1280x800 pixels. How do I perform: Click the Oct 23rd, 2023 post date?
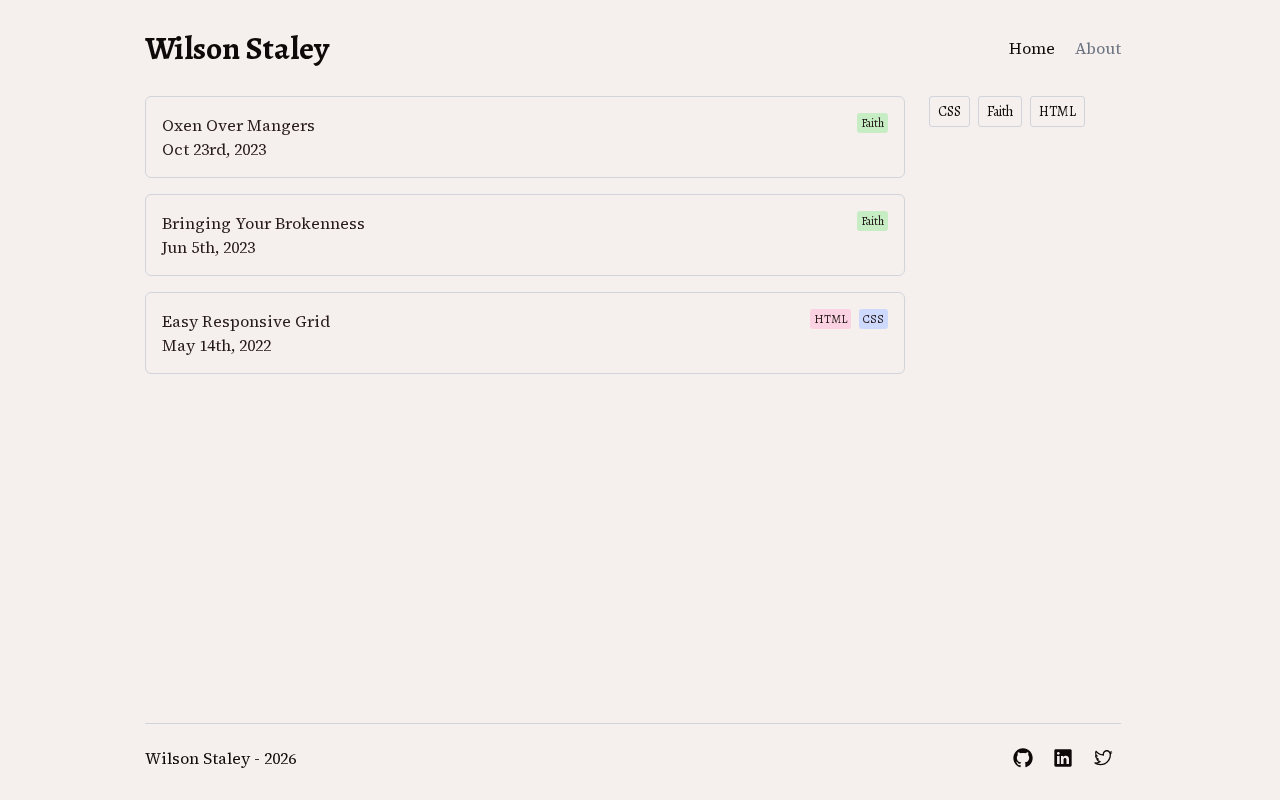pos(214,150)
